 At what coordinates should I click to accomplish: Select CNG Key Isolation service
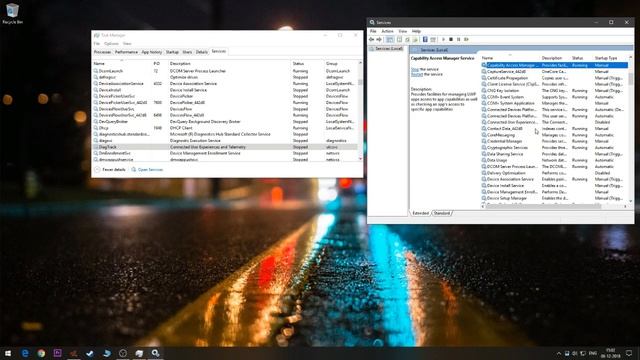pyautogui.click(x=554, y=91)
